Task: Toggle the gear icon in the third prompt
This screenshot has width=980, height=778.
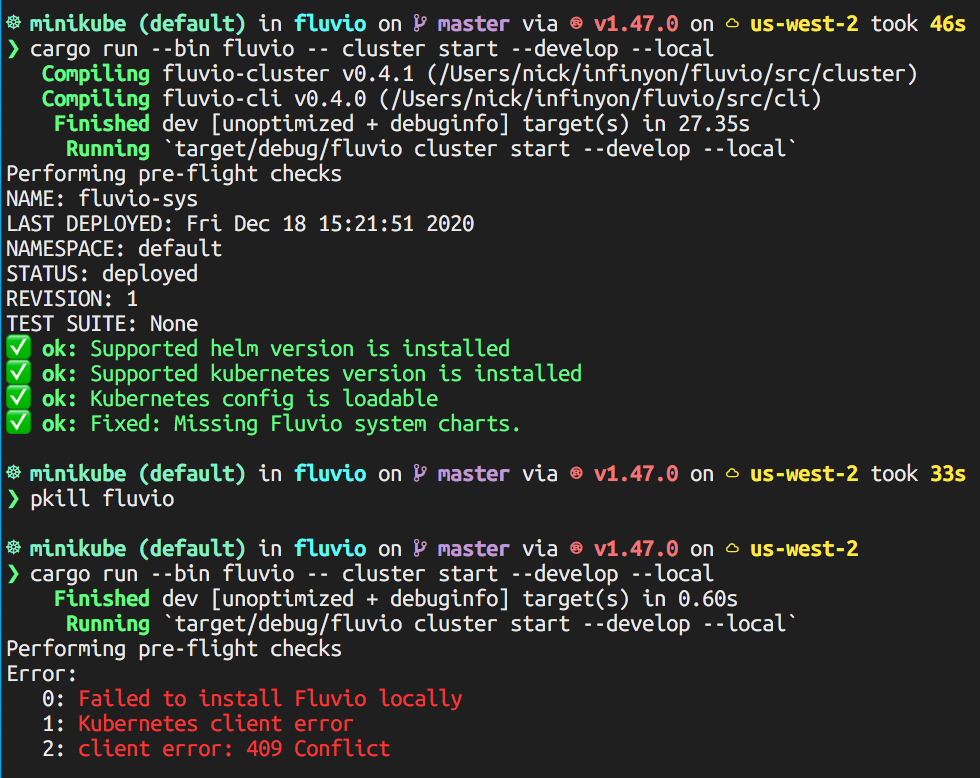Action: tap(14, 548)
